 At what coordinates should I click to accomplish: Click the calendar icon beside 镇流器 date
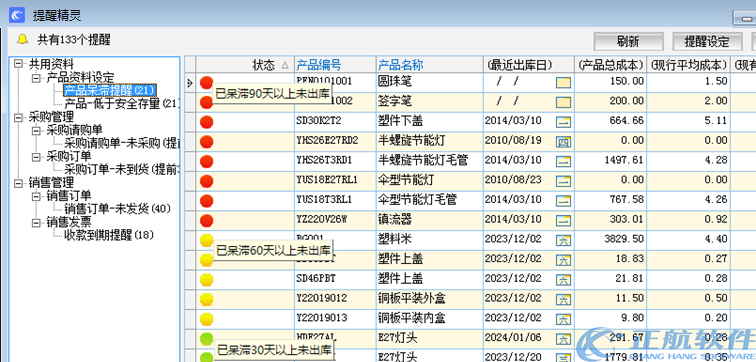[x=563, y=221]
